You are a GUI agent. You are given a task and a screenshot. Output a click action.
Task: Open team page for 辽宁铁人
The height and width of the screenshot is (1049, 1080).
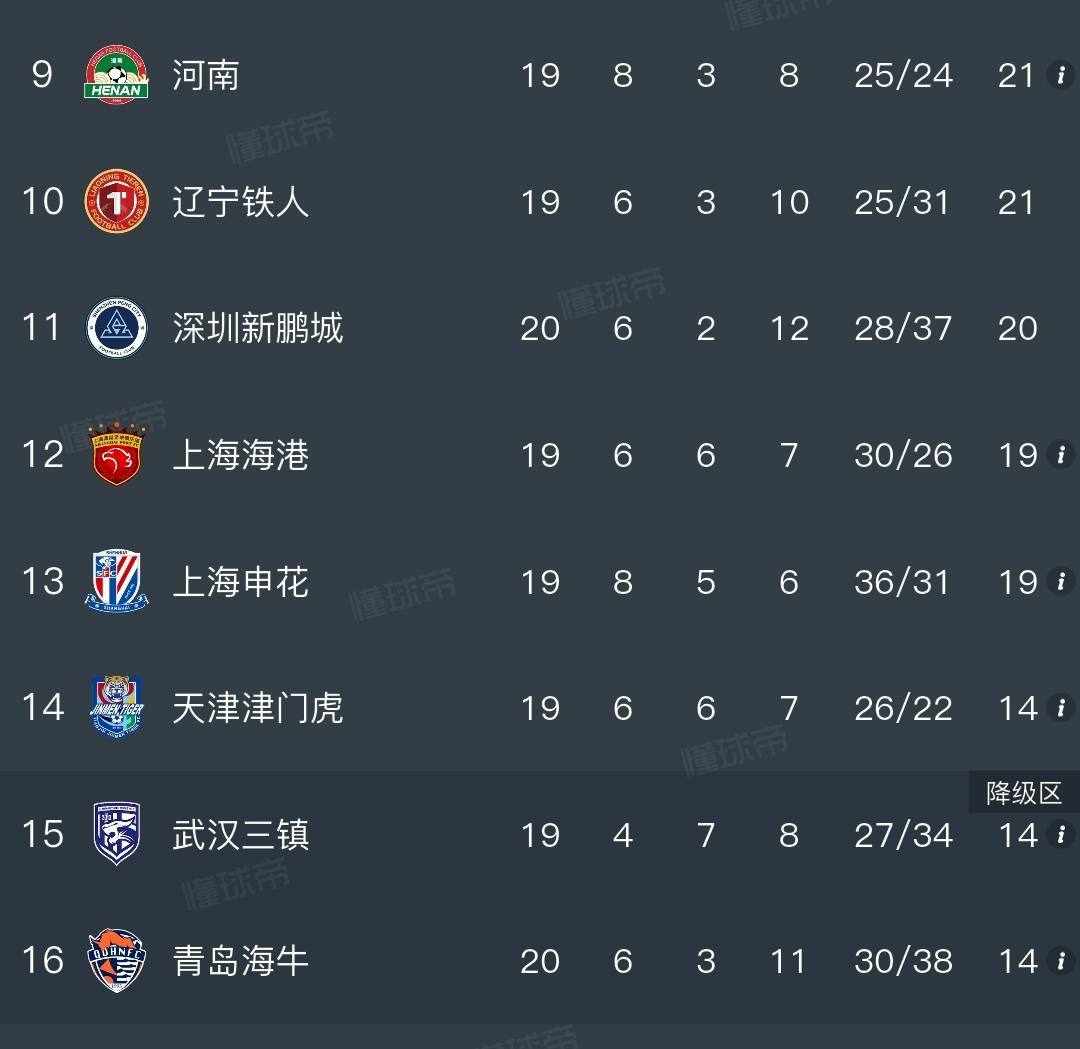click(240, 202)
